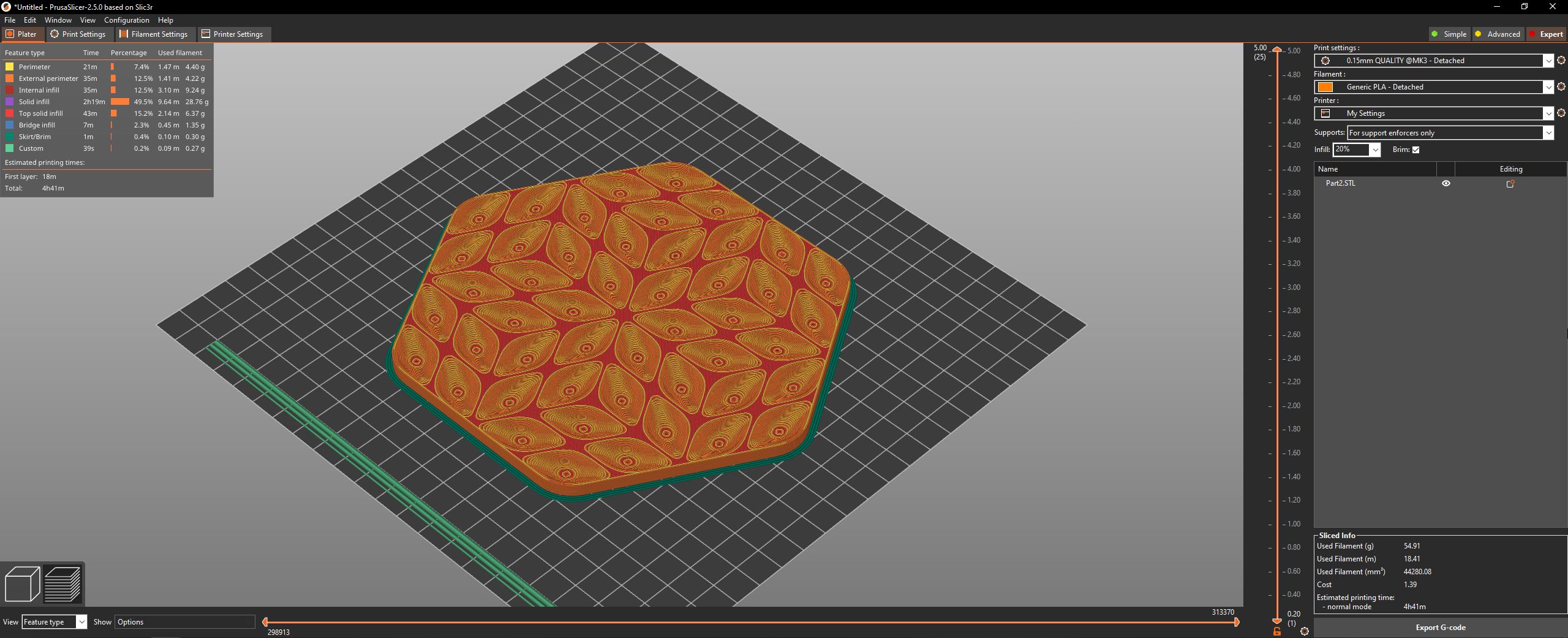1568x638 pixels.
Task: Expand the Printer preset dropdown
Action: pyautogui.click(x=1548, y=113)
